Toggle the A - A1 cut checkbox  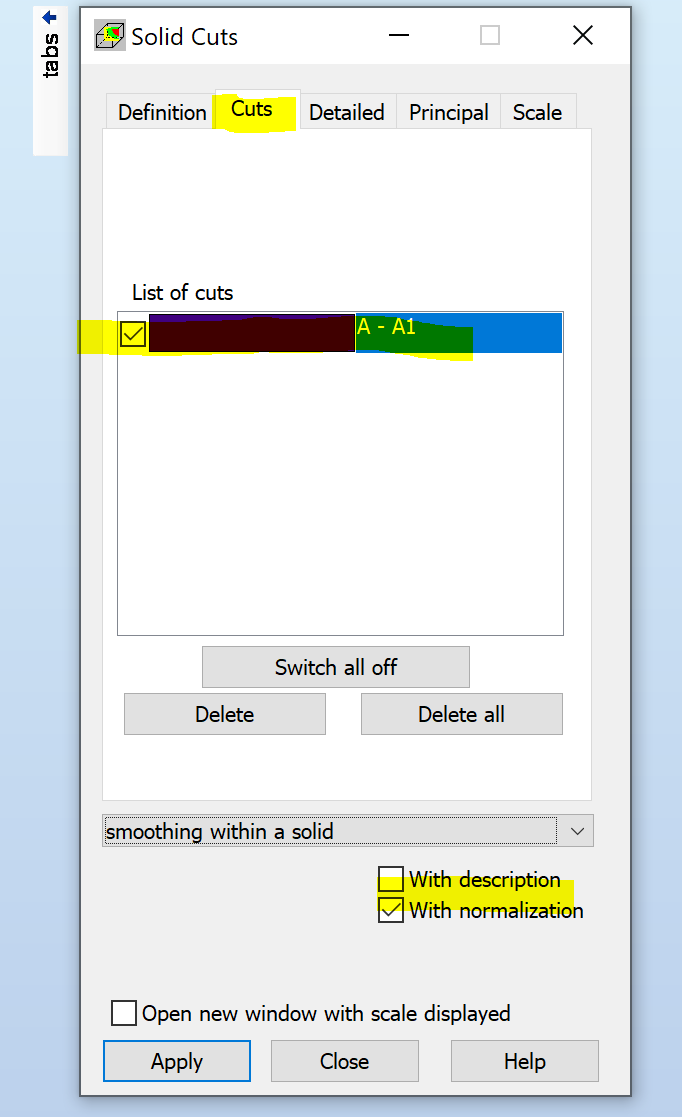click(x=133, y=334)
